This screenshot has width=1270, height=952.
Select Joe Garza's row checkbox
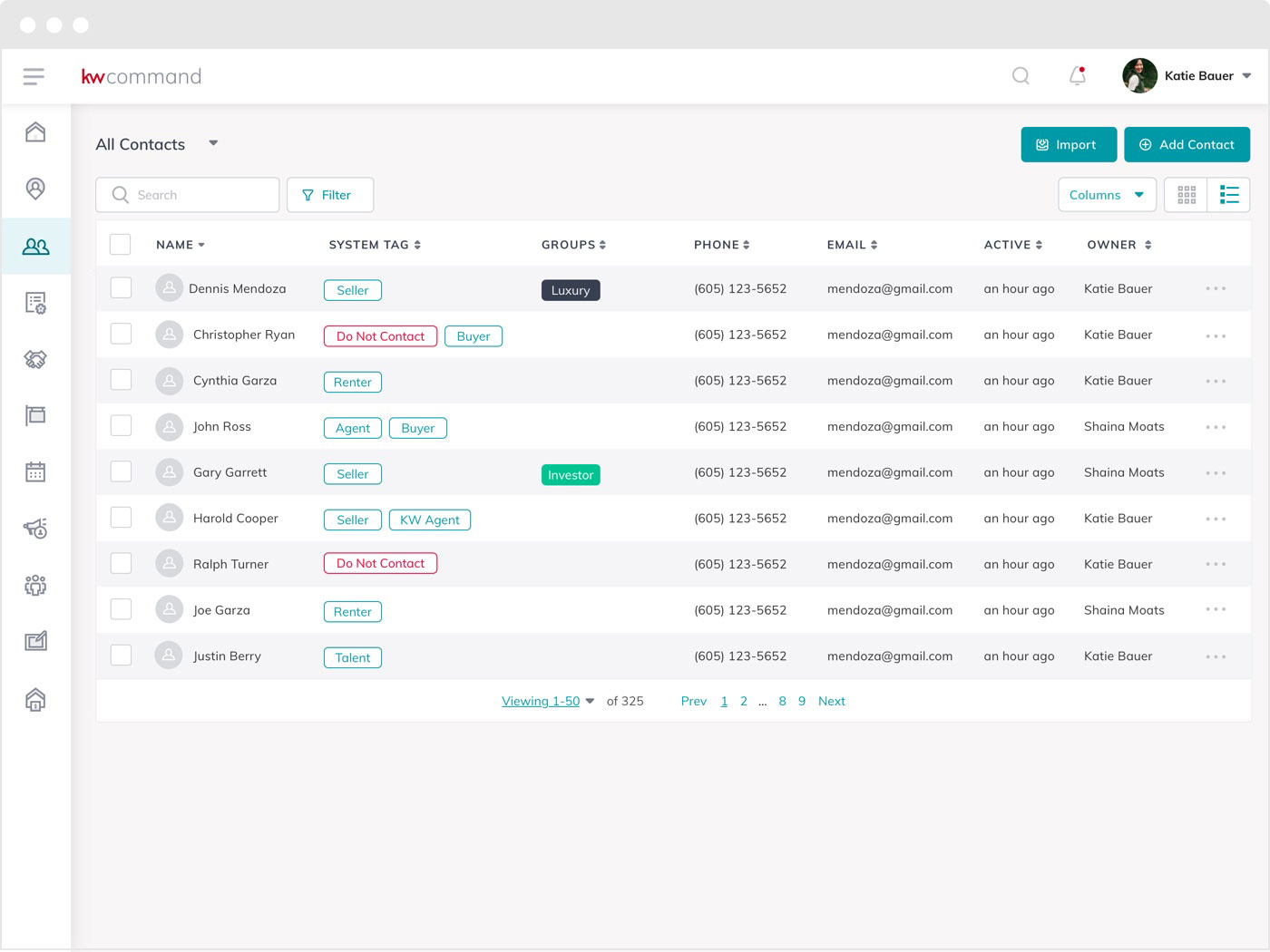121,608
